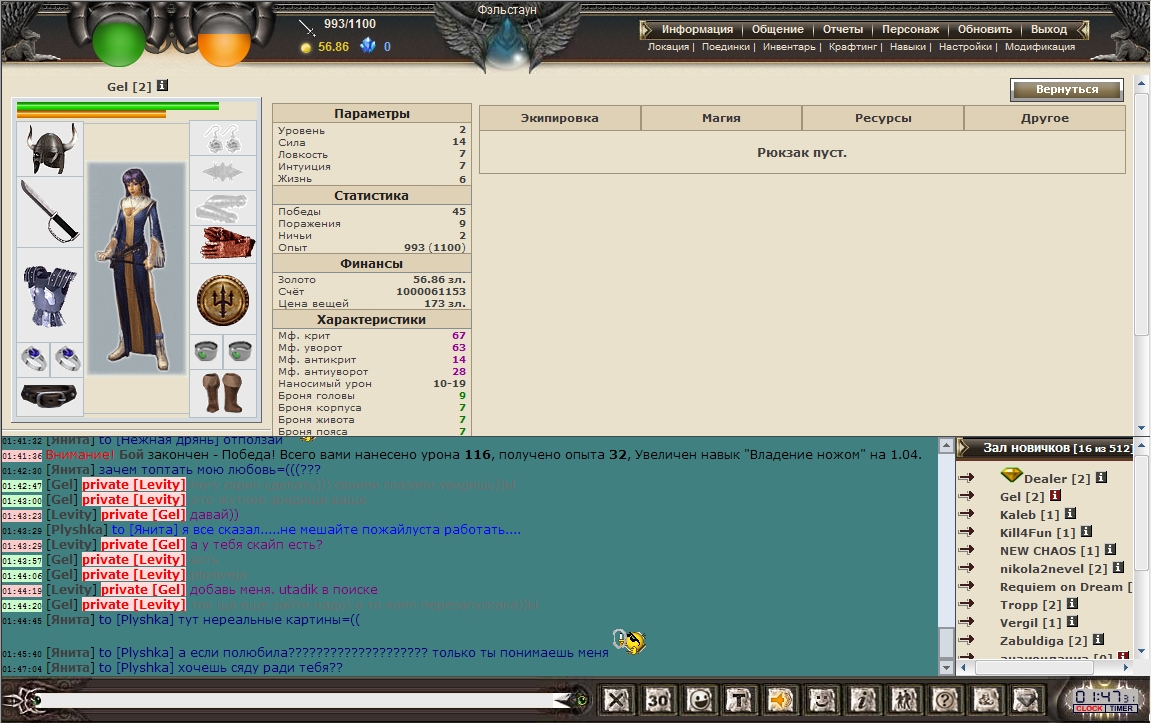Click the italic i info toolbar icon

click(863, 700)
